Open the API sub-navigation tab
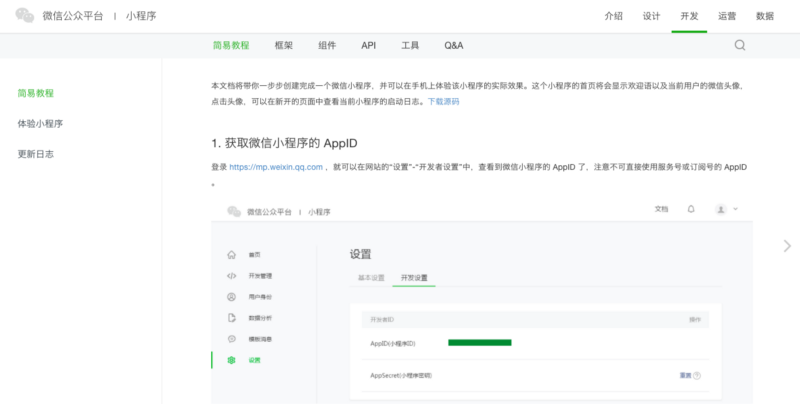 pos(368,45)
